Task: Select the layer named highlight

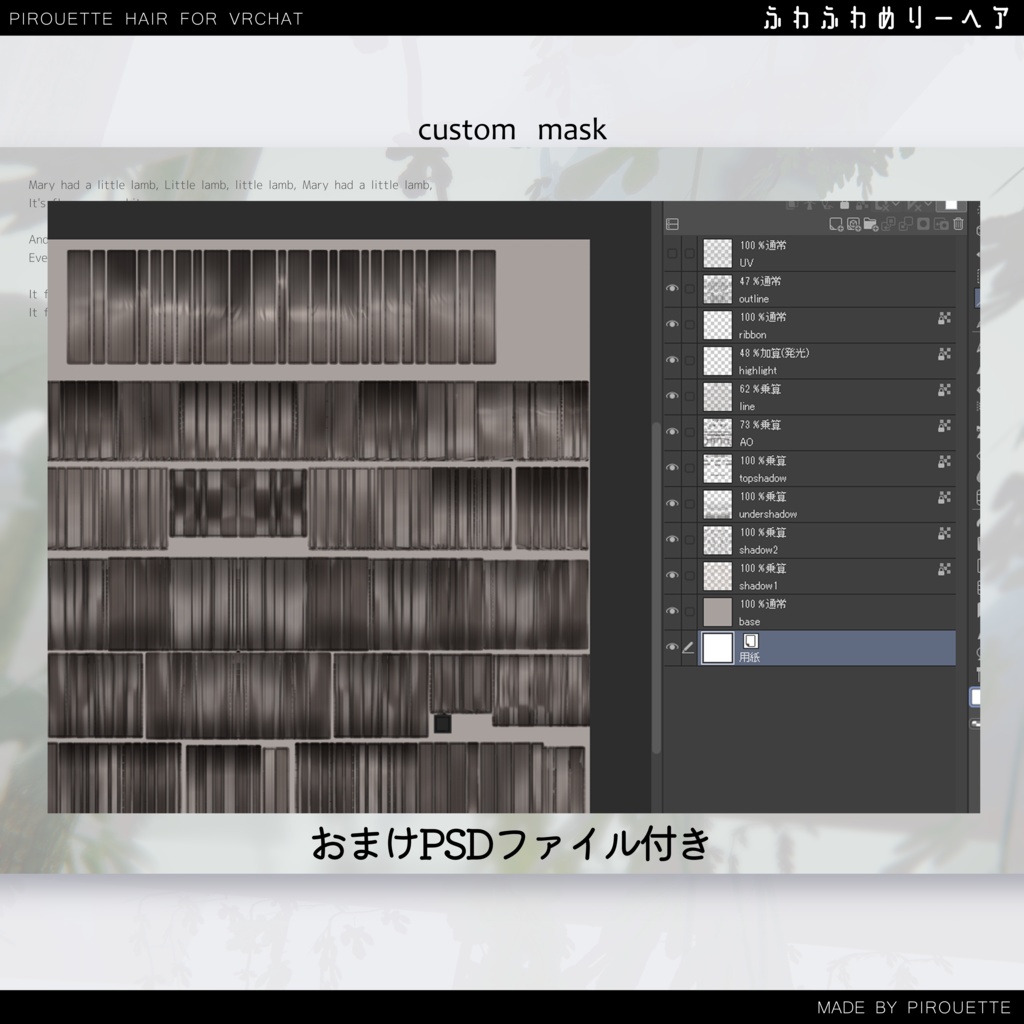Action: click(827, 361)
